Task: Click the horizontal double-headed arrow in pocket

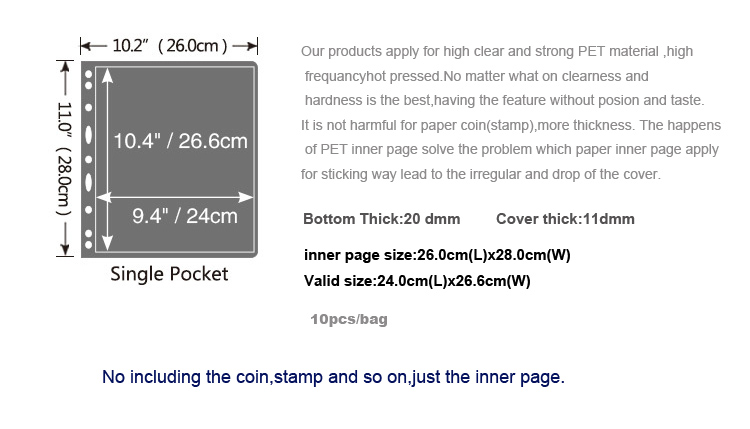Action: [x=175, y=197]
